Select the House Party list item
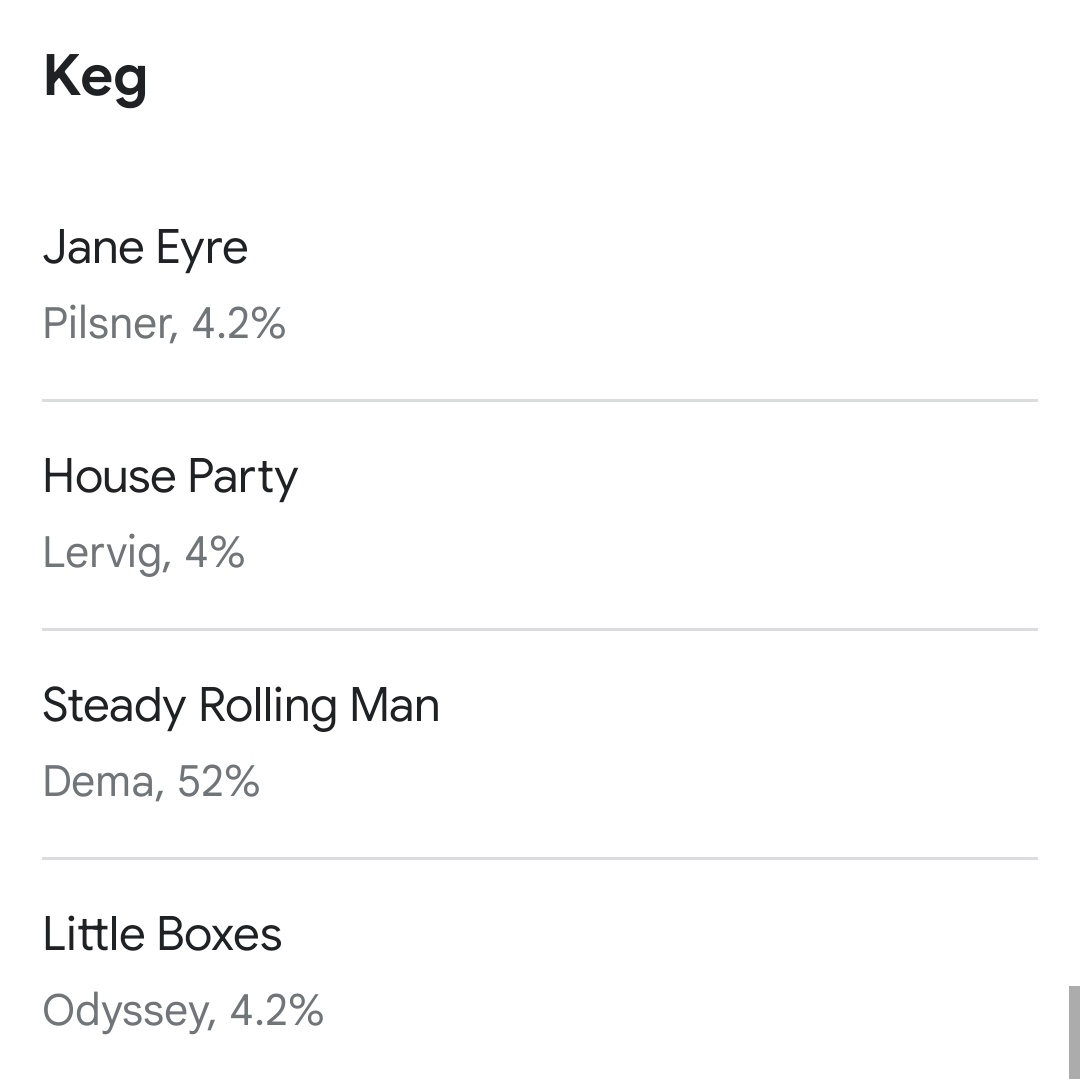Screen dimensions: 1080x1079 170,477
